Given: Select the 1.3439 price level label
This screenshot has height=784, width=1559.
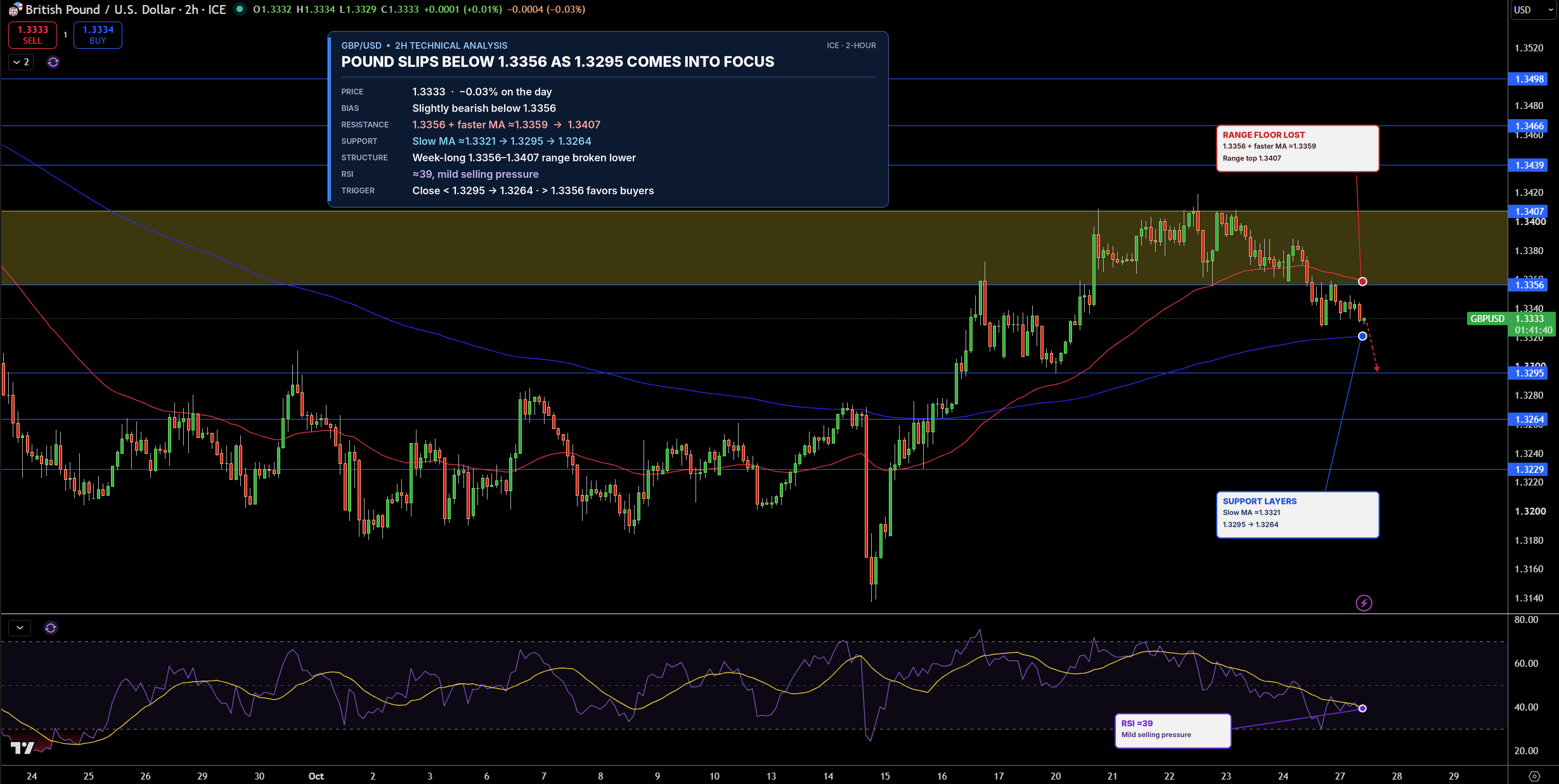Looking at the screenshot, I should (x=1529, y=165).
